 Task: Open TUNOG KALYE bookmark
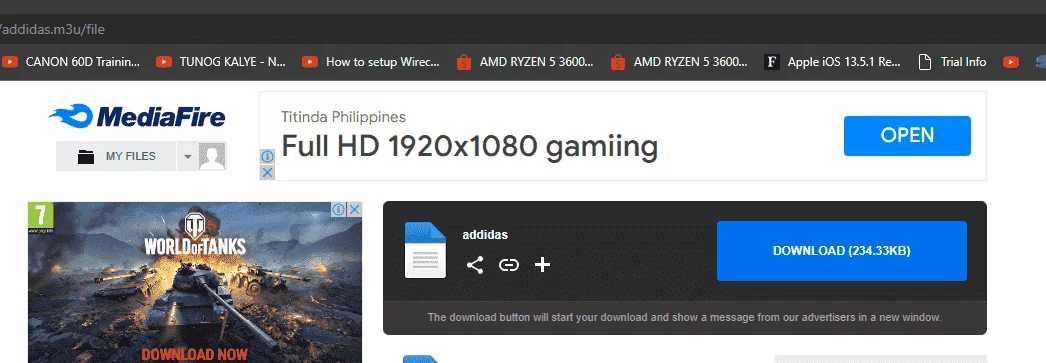pos(221,62)
